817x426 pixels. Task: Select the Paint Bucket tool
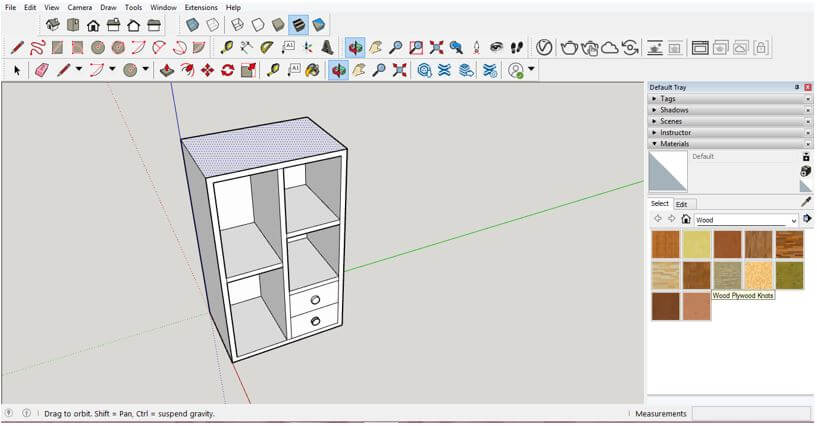click(313, 70)
